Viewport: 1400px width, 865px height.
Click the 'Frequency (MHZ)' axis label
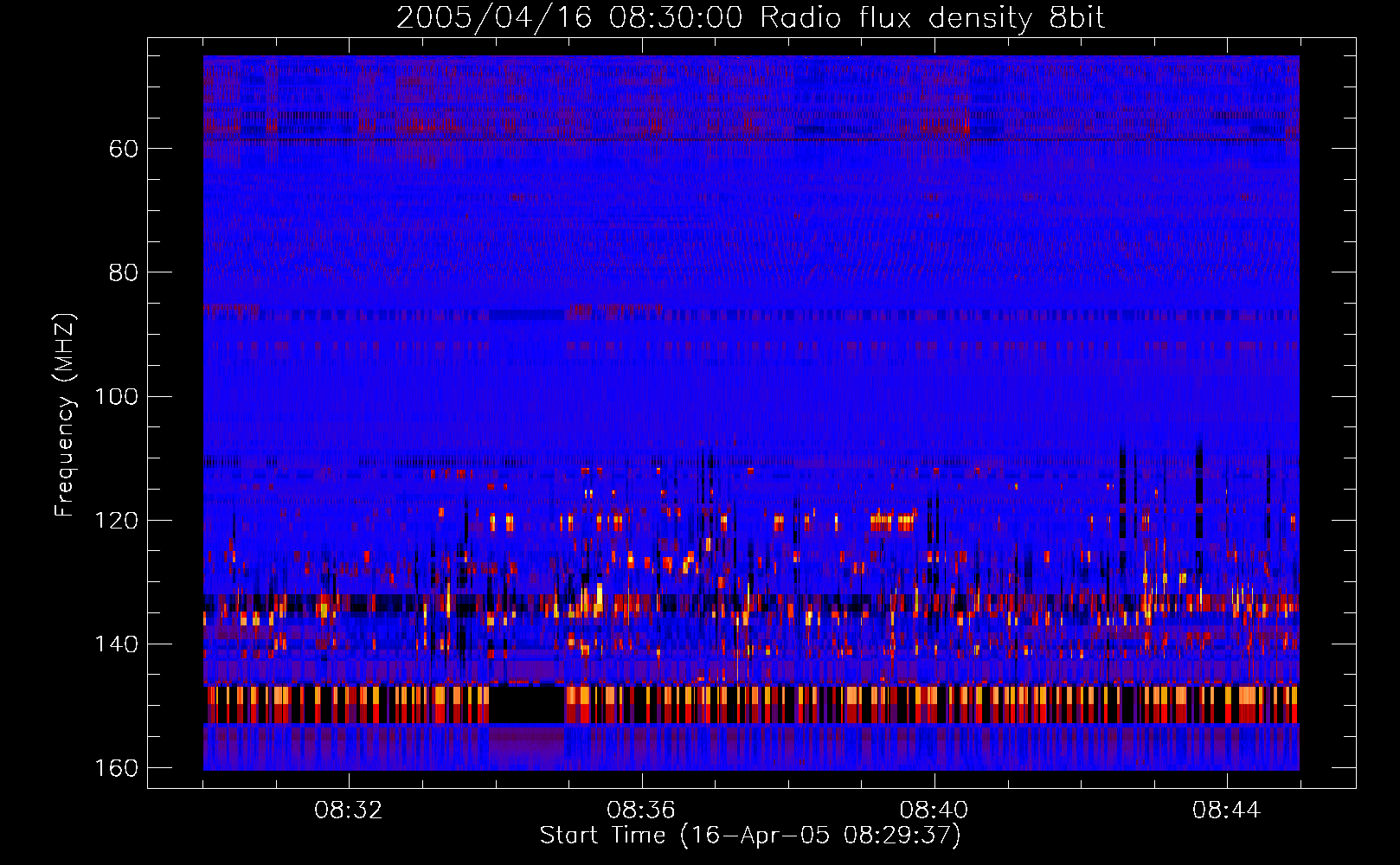pyautogui.click(x=65, y=415)
